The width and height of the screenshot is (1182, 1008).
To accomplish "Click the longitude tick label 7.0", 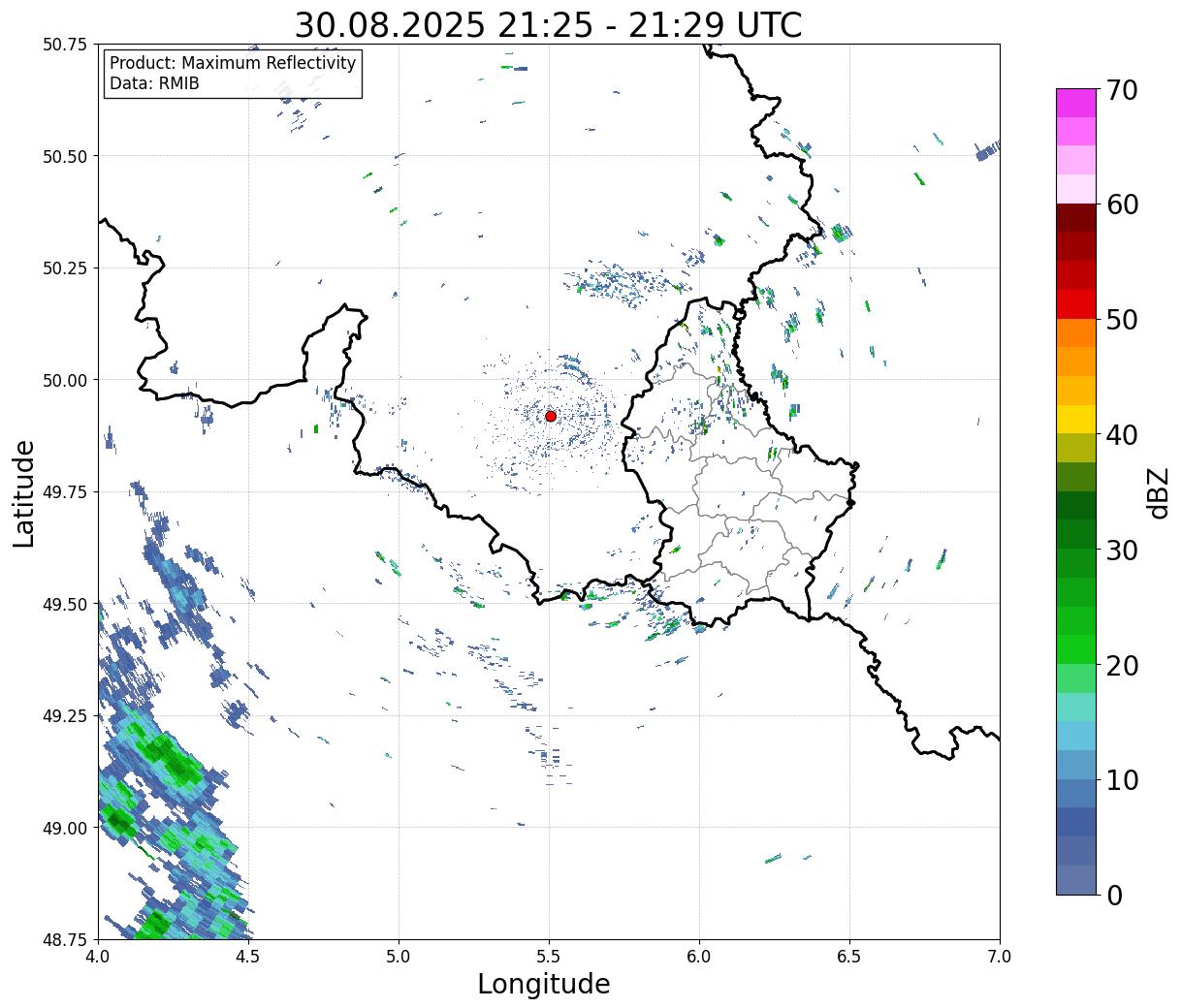I will click(1000, 957).
